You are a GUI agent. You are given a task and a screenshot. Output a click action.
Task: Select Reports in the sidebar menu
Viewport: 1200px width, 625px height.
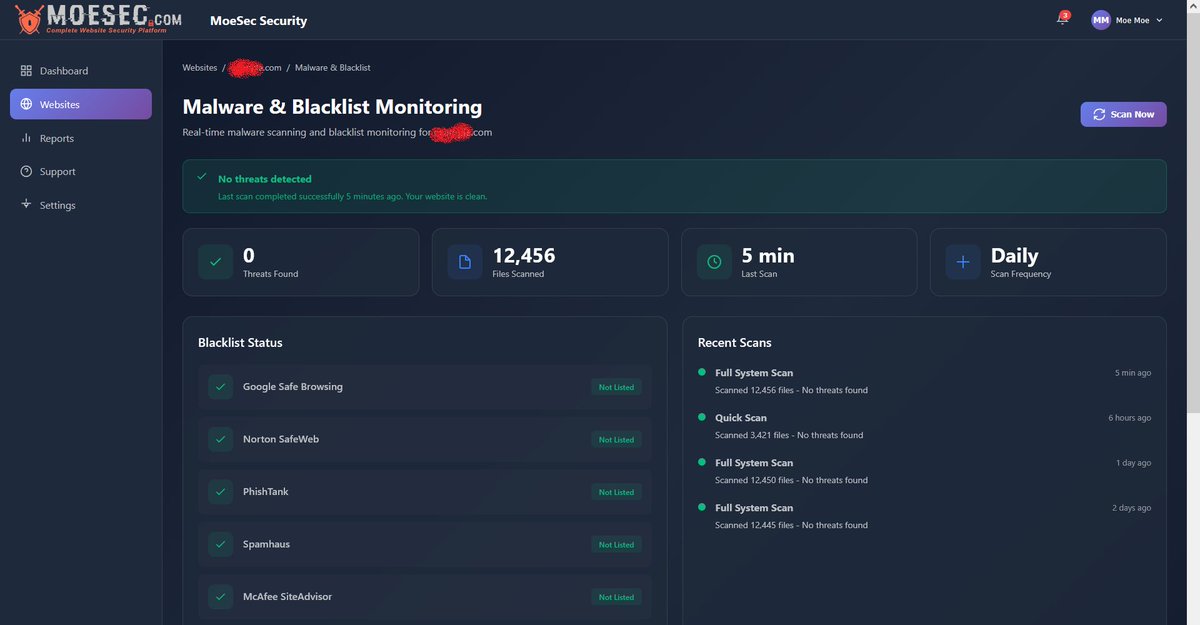pos(57,137)
